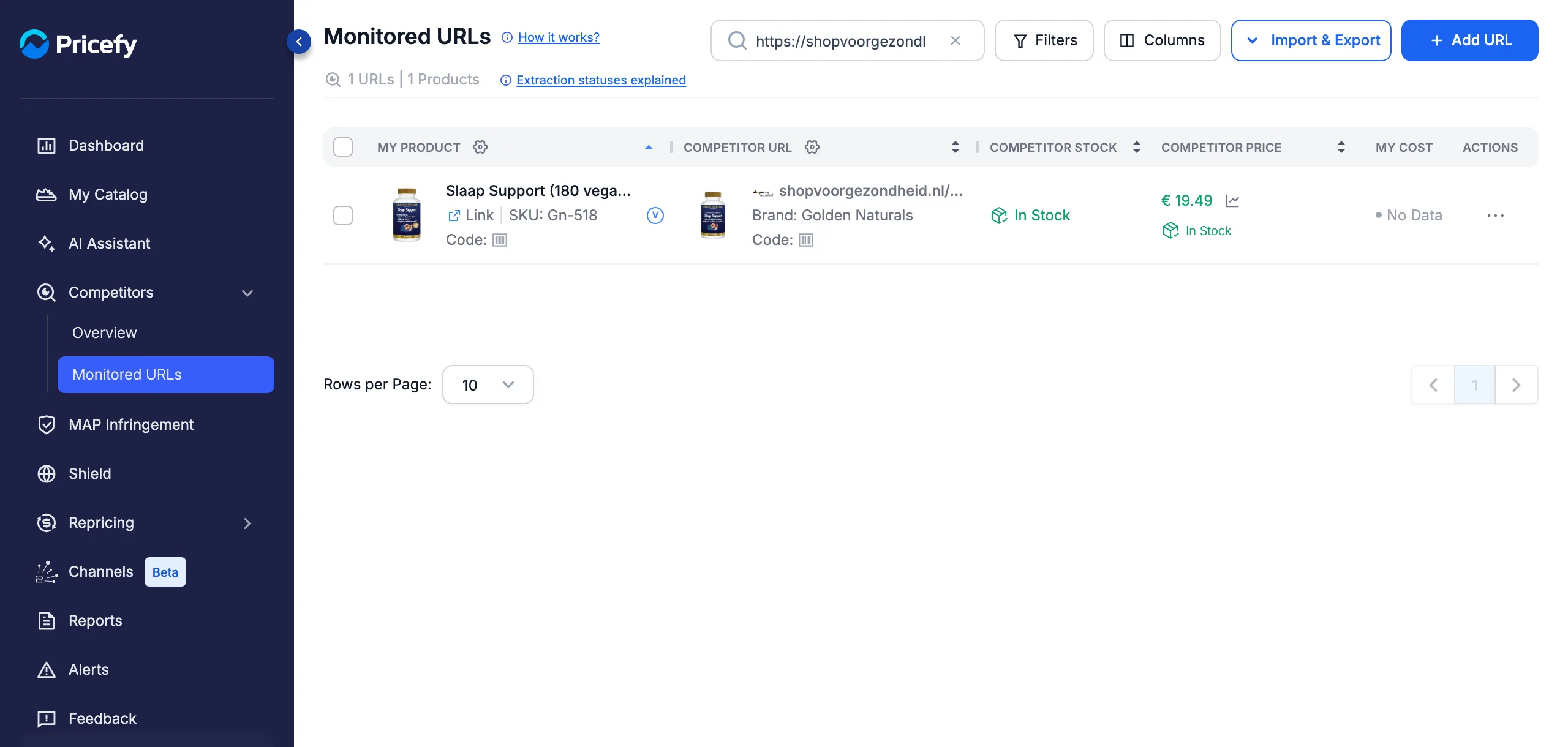Click the Shield globe icon
The width and height of the screenshot is (1568, 747).
(47, 474)
